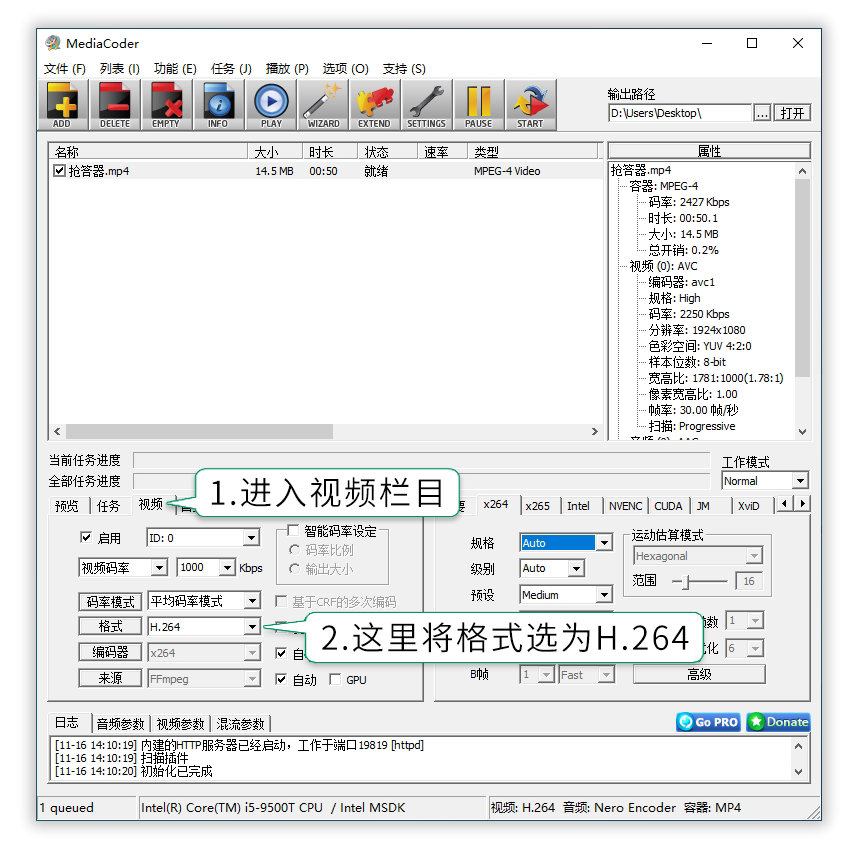Toggle the 启用 video checkbox
850x849 pixels.
86,537
